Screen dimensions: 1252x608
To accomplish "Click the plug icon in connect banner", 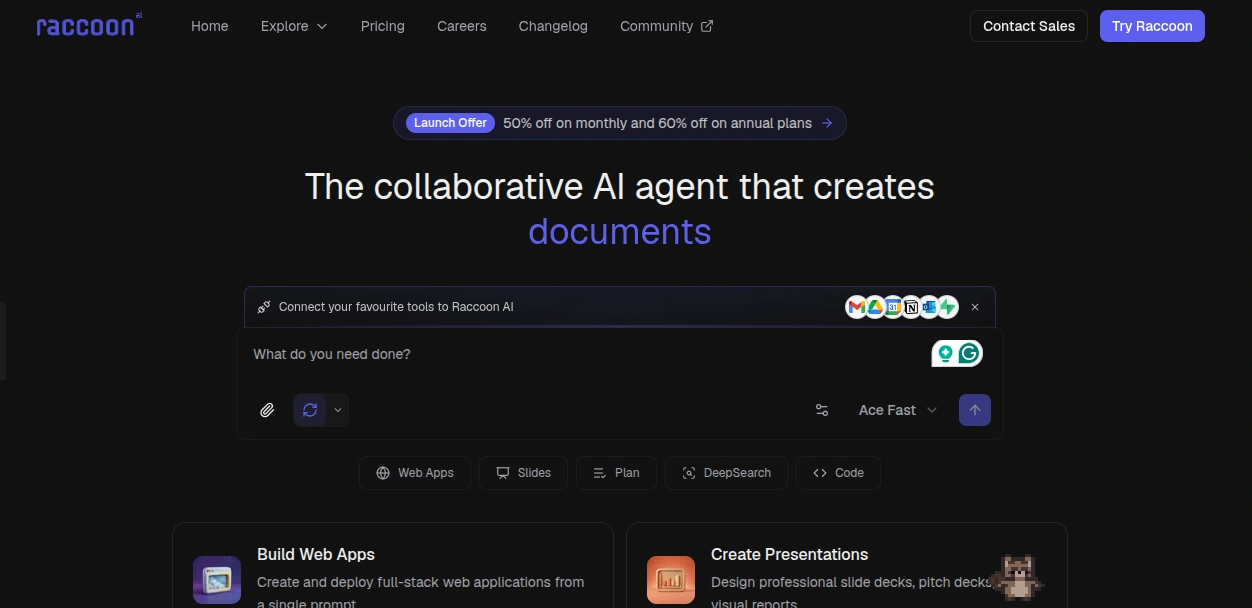I will coord(264,307).
